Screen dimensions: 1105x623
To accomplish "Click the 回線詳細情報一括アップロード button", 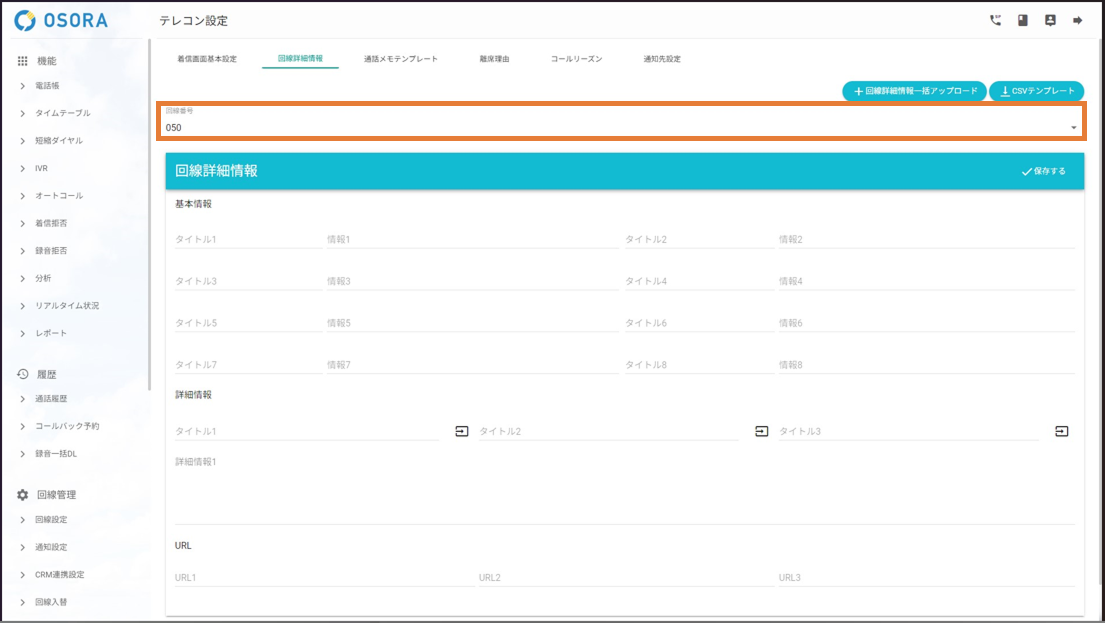I will [914, 91].
